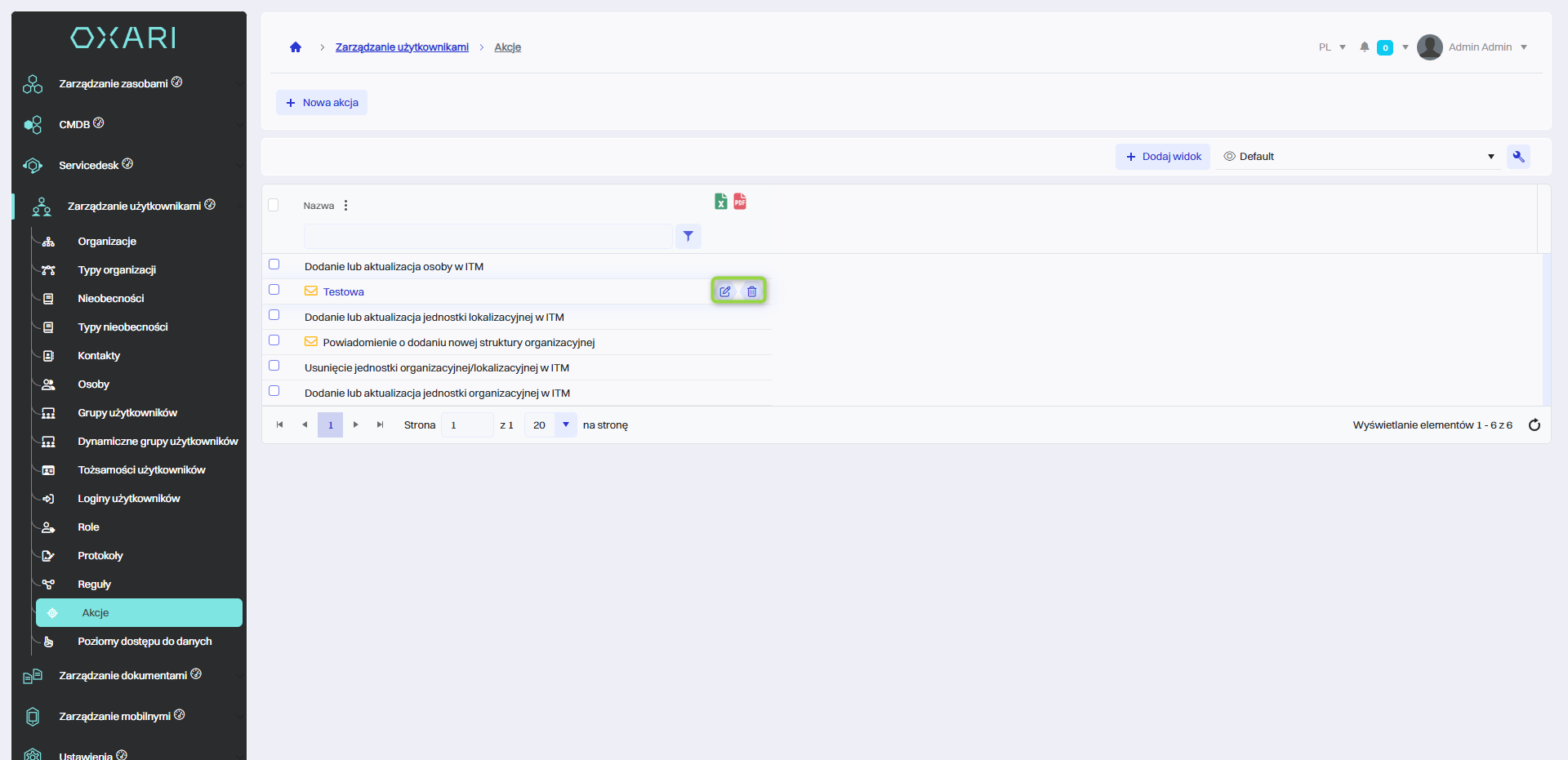
Task: Open the Default view dropdown
Action: point(1358,157)
